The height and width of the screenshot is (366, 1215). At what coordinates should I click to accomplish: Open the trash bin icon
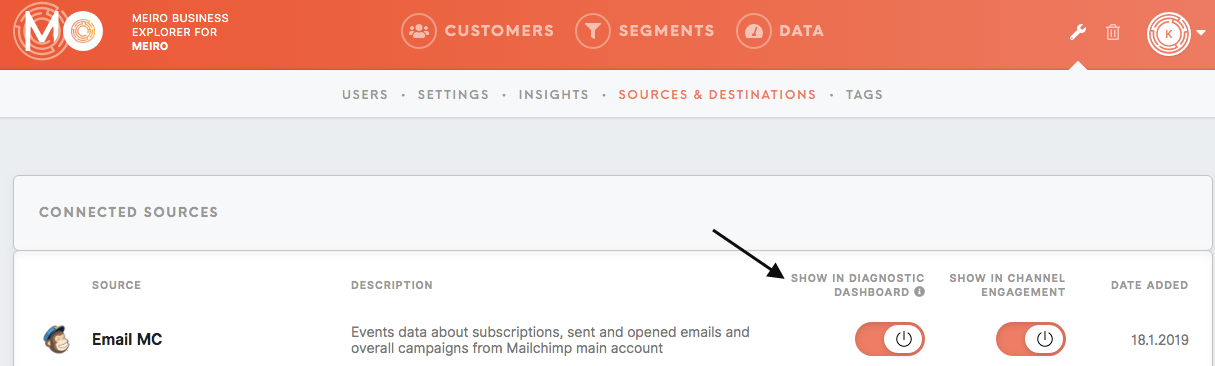[x=1113, y=32]
